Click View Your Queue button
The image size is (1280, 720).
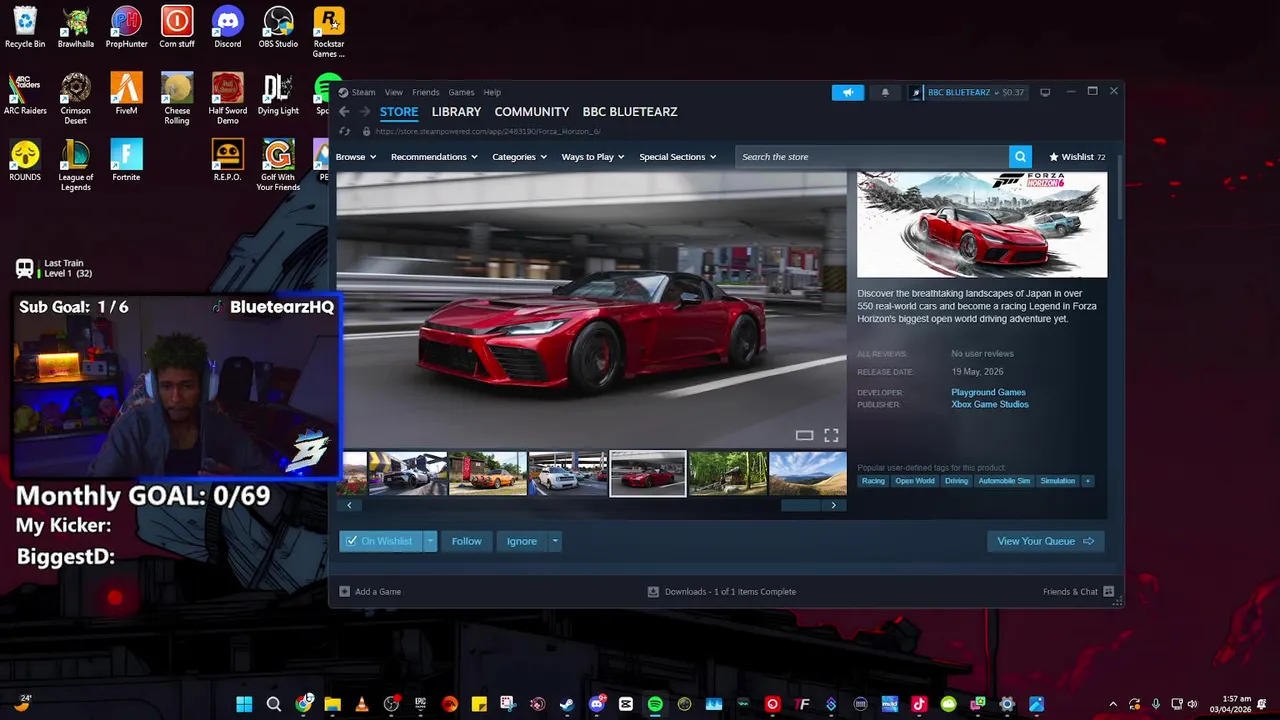(1045, 541)
